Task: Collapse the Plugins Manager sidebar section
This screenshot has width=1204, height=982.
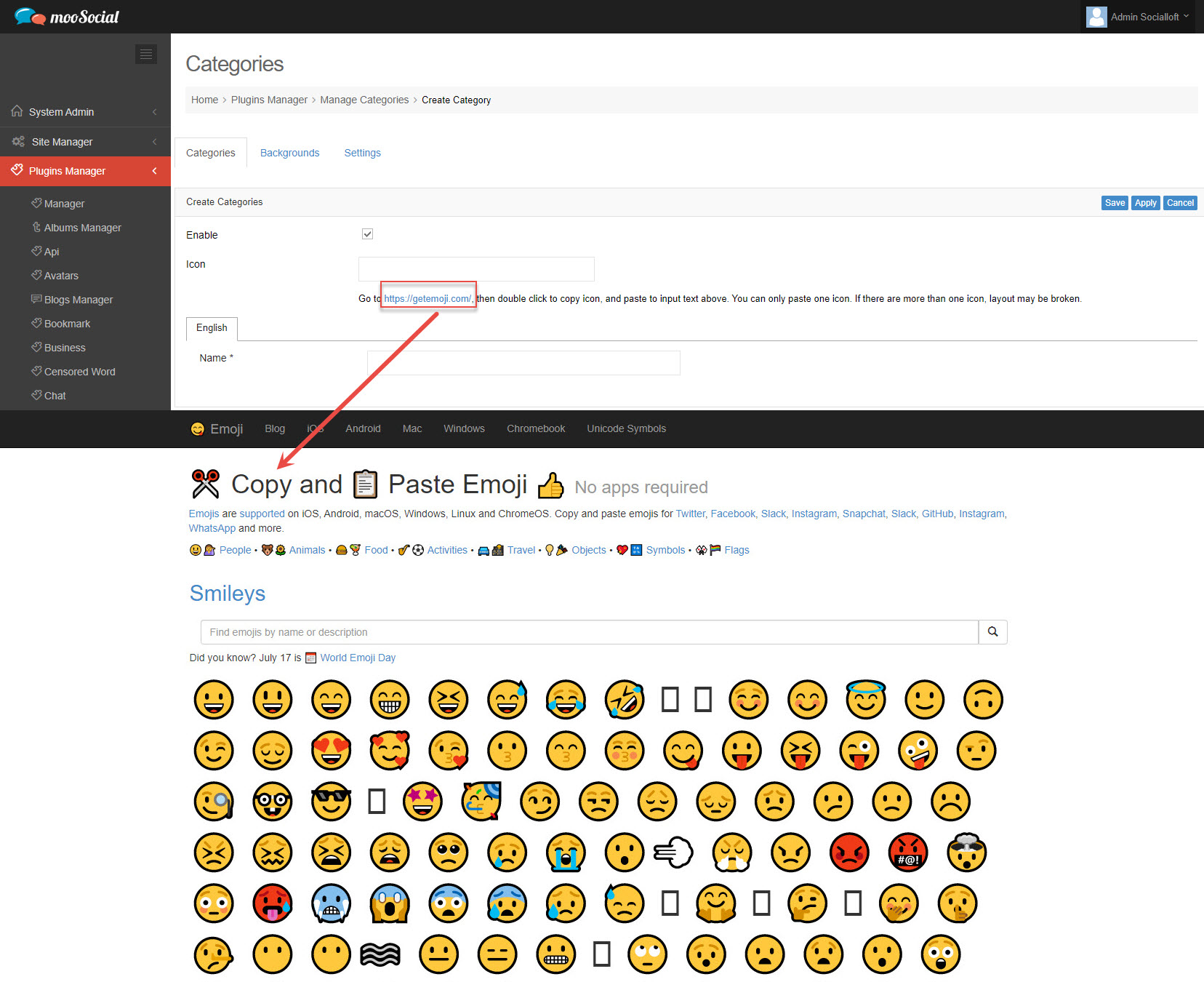Action: (85, 171)
